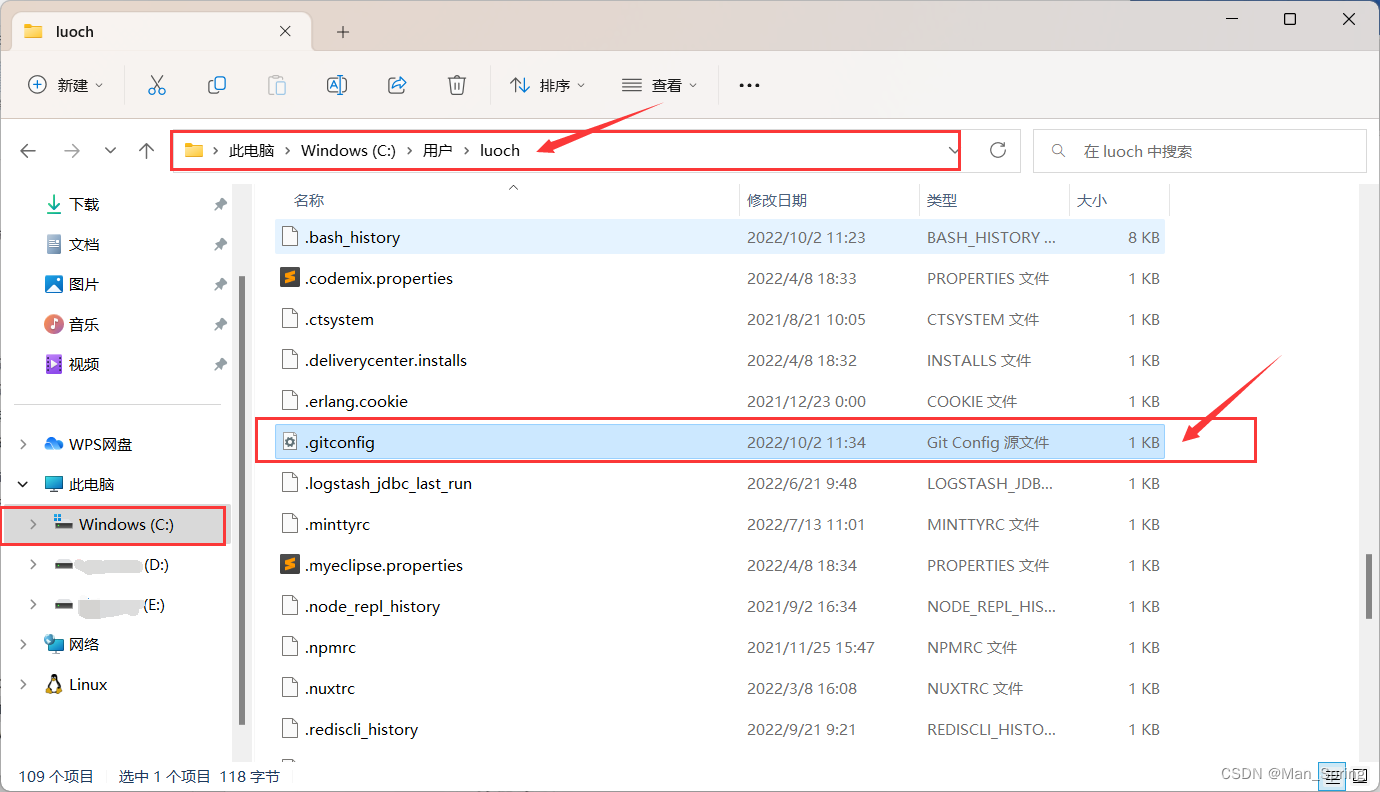
Task: Click Windows (C:) in address breadcrumb
Action: pyautogui.click(x=348, y=150)
